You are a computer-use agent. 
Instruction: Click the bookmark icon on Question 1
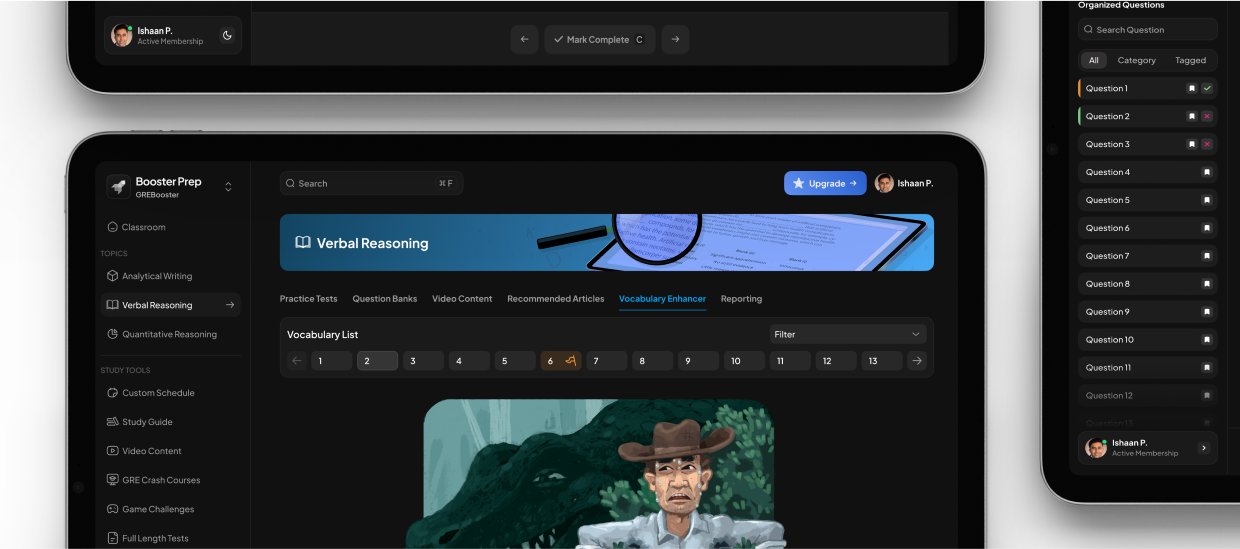1192,88
